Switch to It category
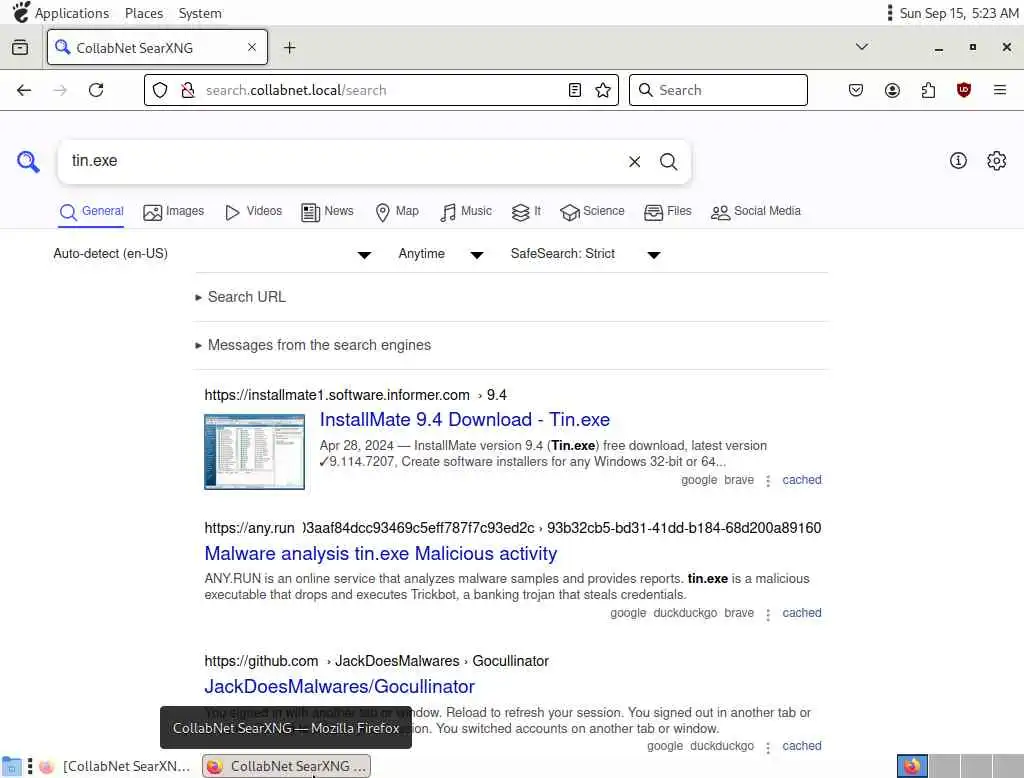This screenshot has width=1024, height=778. (526, 212)
